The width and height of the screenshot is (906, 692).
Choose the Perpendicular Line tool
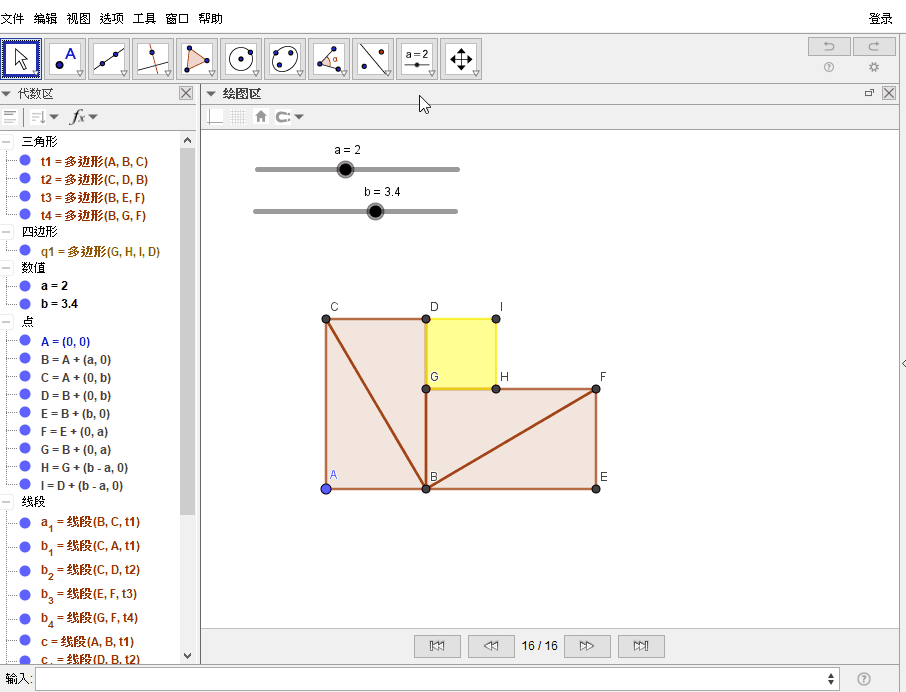tap(153, 59)
